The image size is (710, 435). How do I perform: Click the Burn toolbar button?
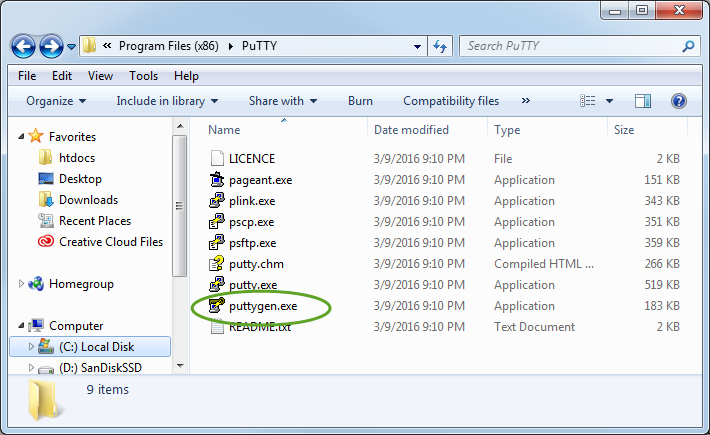point(360,100)
